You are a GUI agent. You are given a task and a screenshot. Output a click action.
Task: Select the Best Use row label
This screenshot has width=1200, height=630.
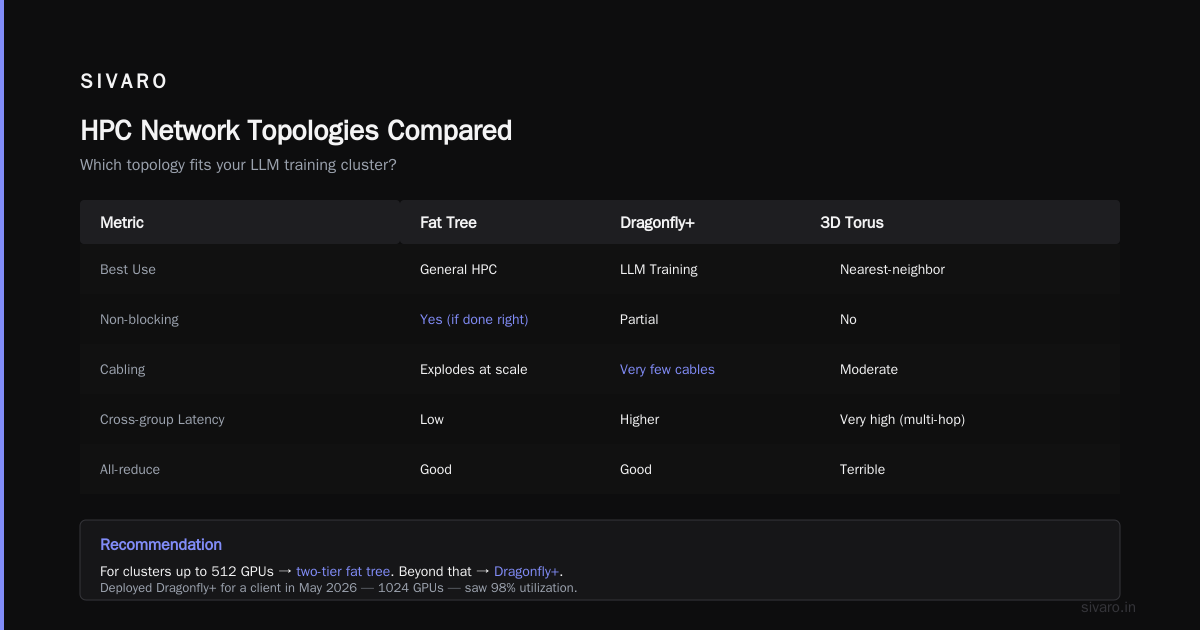(x=128, y=269)
